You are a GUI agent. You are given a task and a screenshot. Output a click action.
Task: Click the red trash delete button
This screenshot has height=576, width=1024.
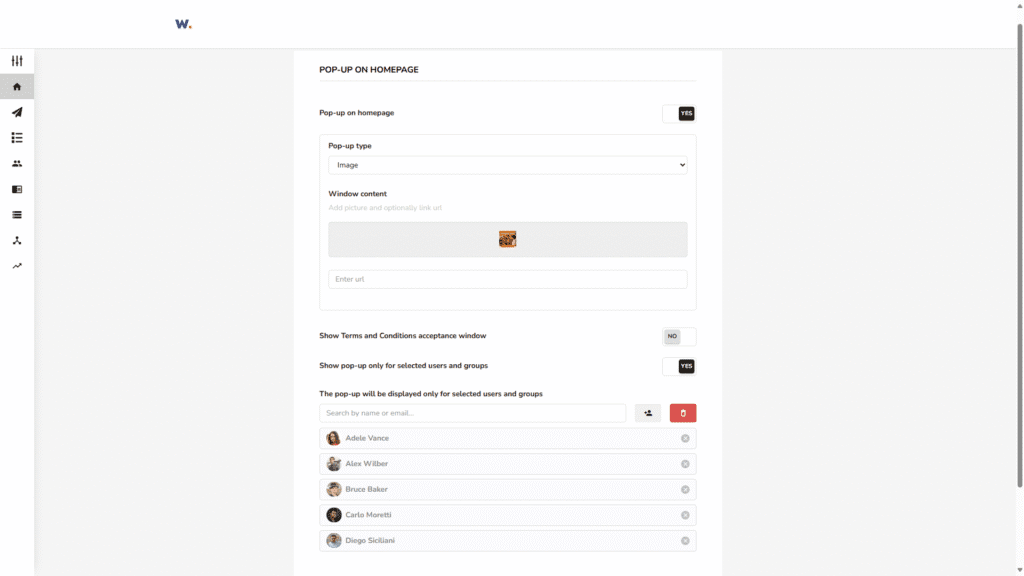click(683, 413)
